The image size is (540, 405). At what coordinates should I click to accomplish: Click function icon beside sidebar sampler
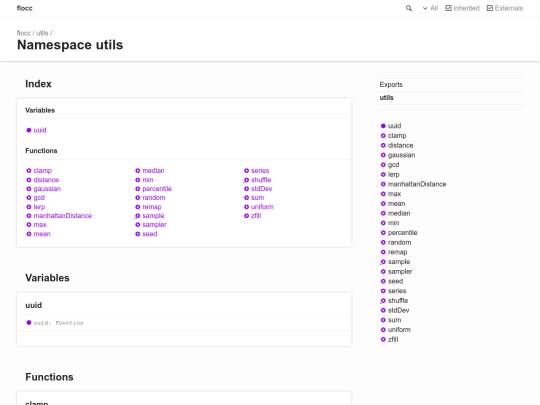383,272
